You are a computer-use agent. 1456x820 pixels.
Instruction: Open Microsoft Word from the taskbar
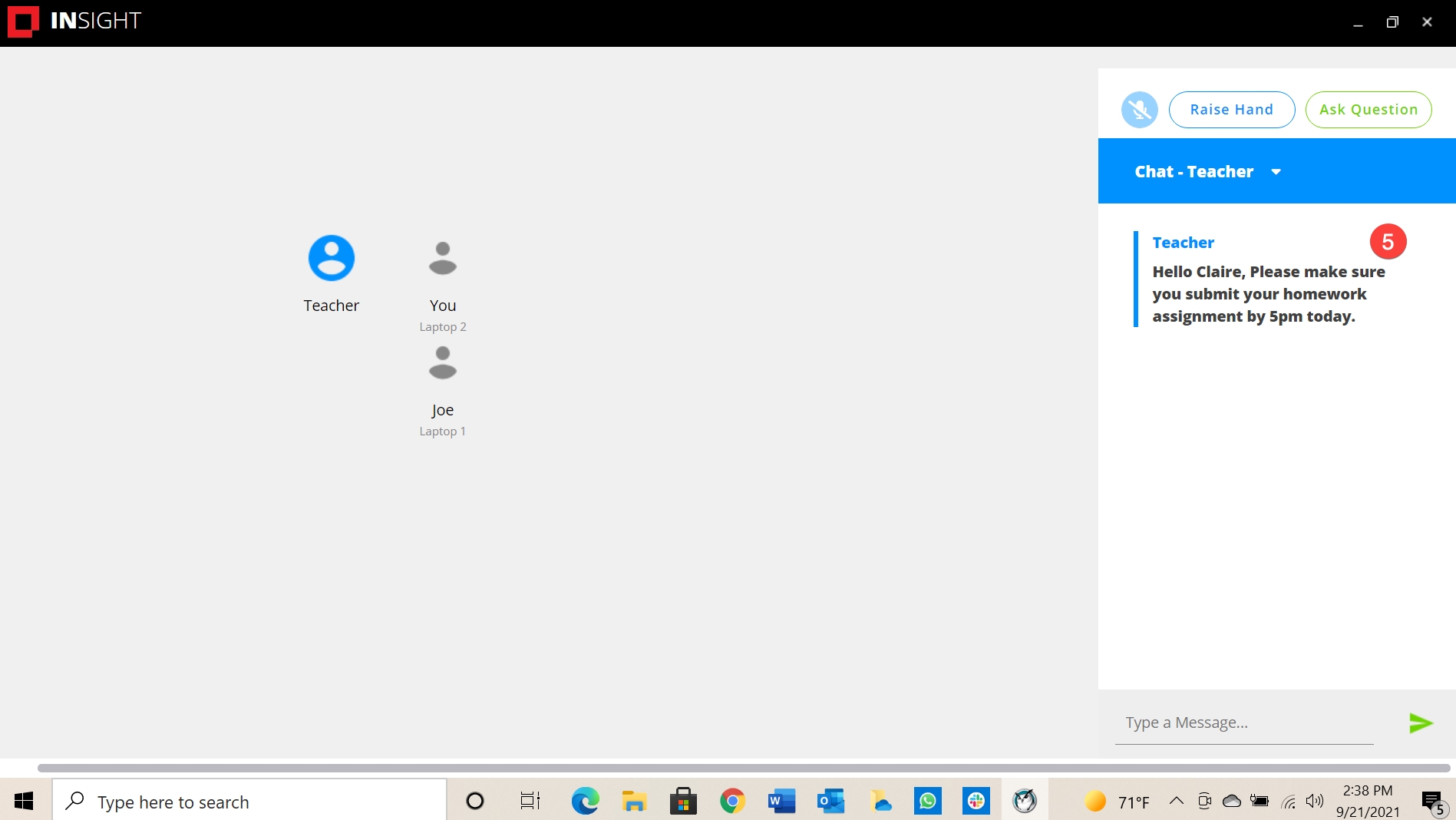(x=781, y=802)
